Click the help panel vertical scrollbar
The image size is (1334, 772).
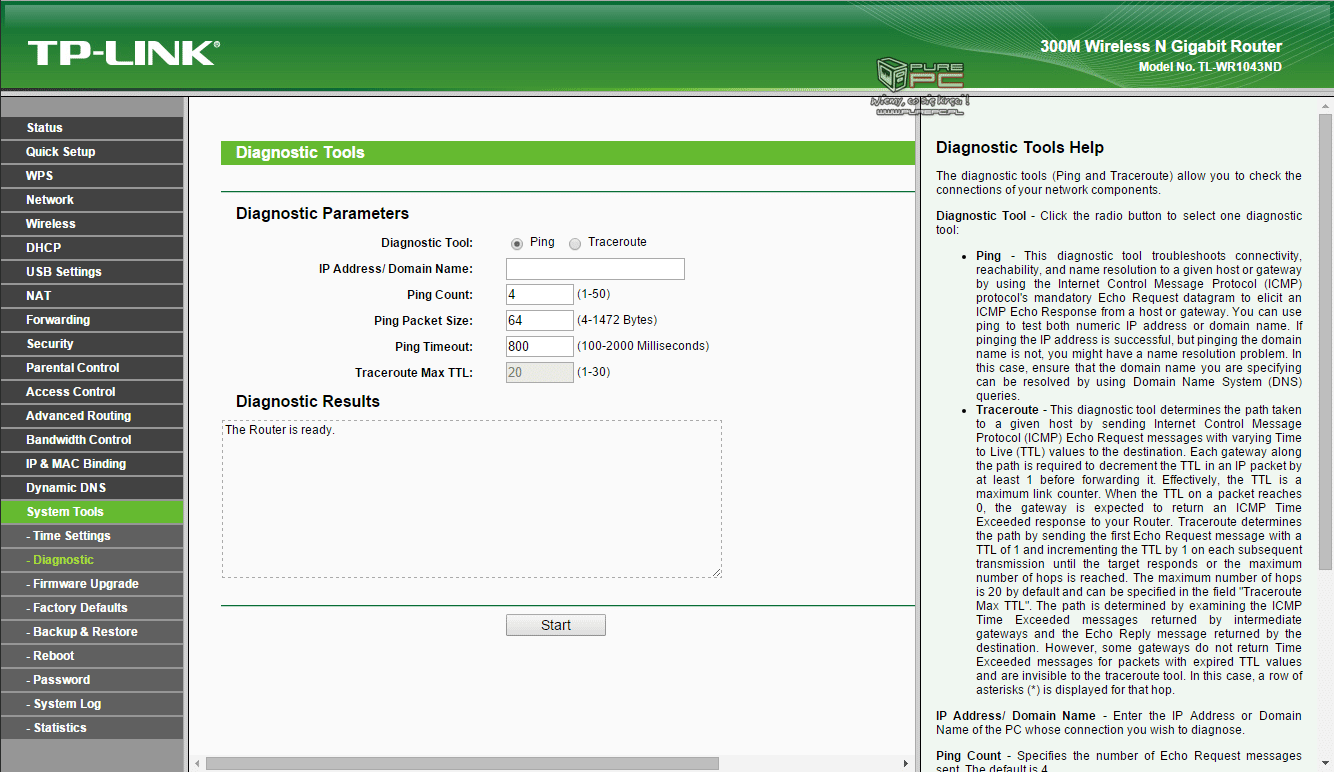(x=1325, y=340)
